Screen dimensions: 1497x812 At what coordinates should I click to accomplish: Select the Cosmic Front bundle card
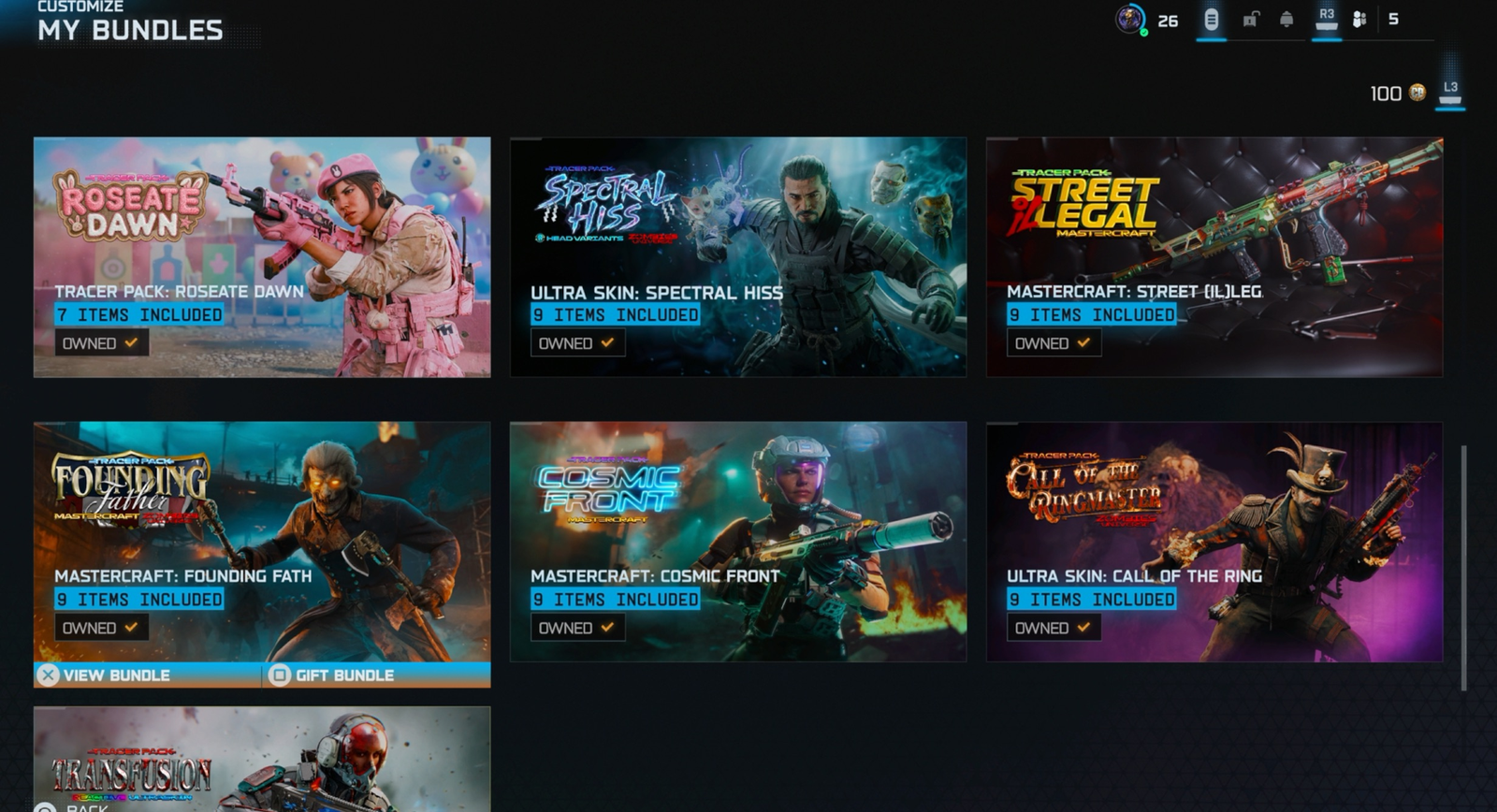738,542
